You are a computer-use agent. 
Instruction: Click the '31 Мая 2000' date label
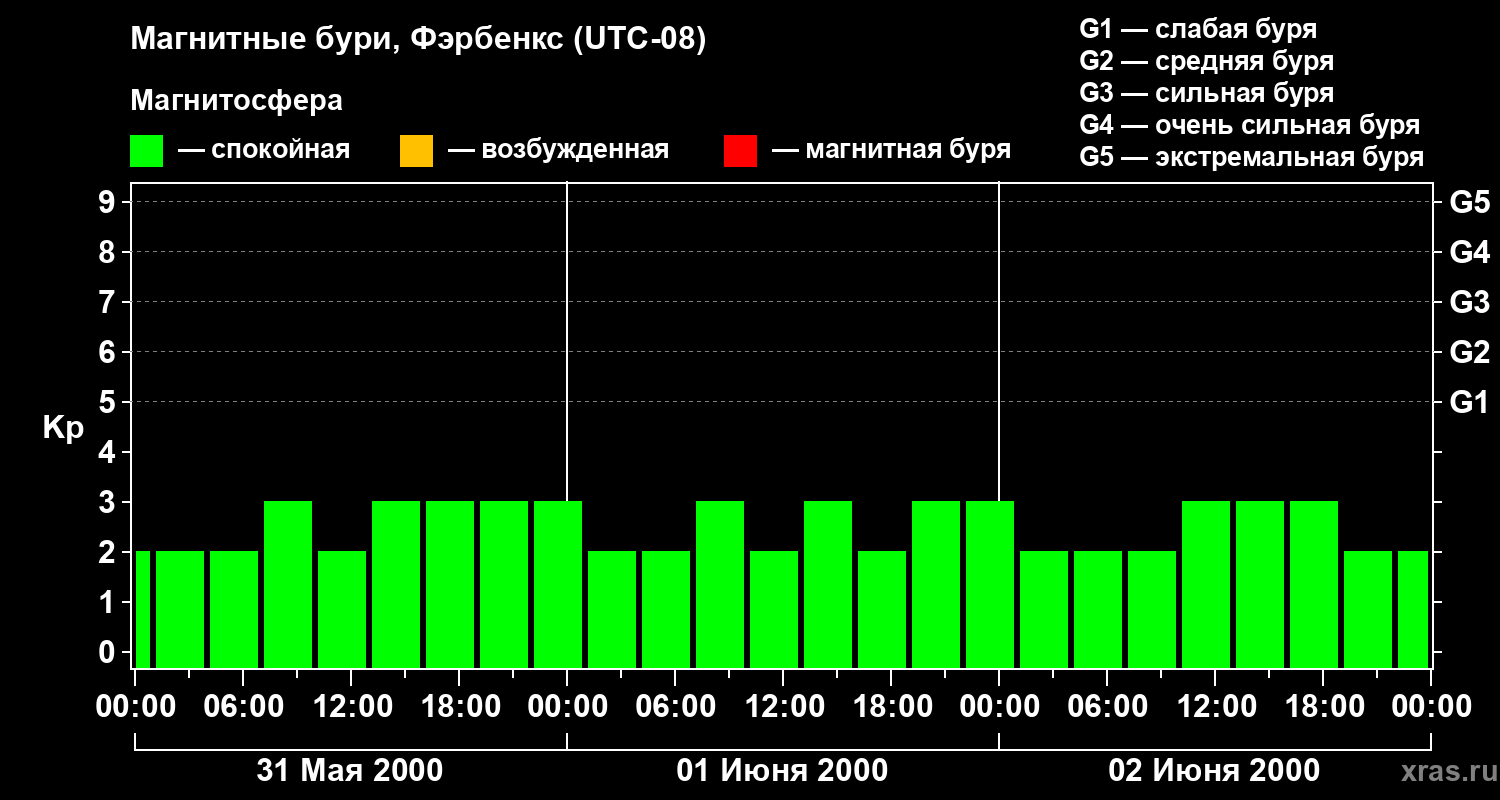350,771
